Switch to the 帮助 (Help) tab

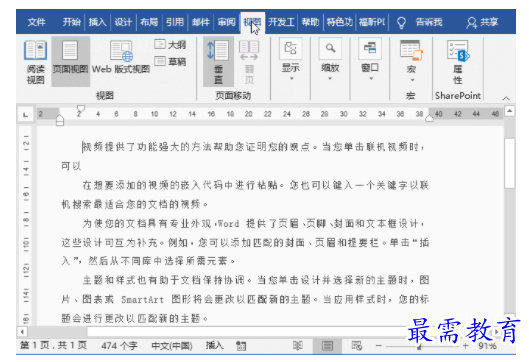coord(310,22)
